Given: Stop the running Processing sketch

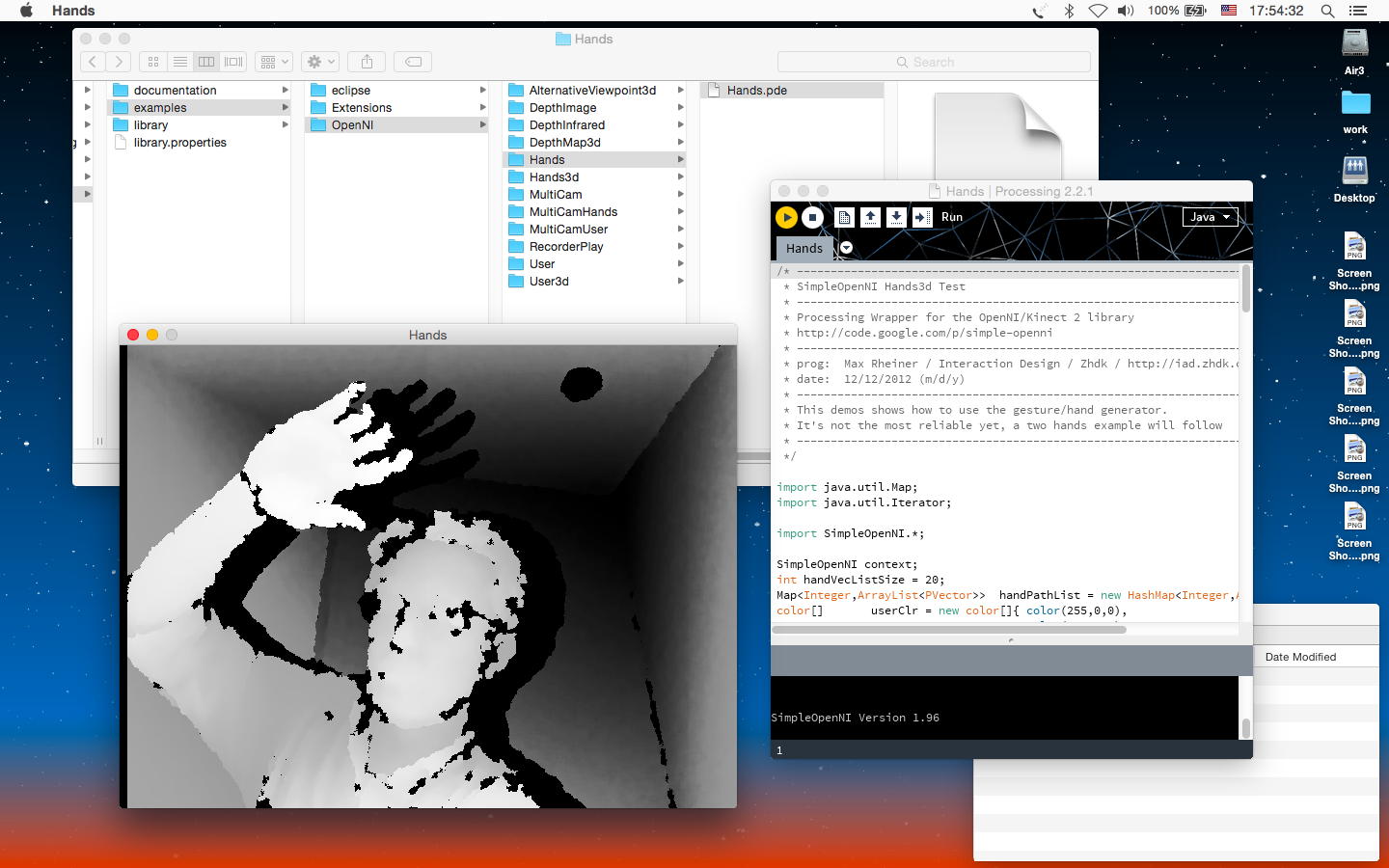Looking at the screenshot, I should 813,218.
